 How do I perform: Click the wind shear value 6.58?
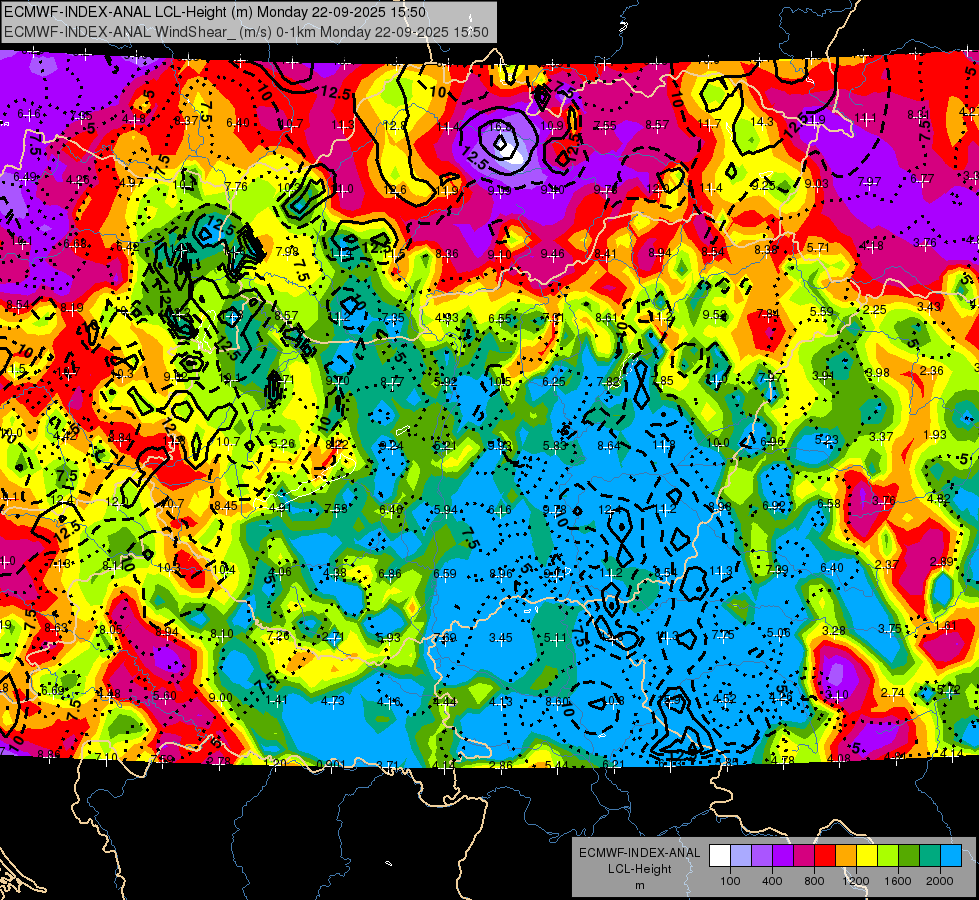pyautogui.click(x=829, y=504)
